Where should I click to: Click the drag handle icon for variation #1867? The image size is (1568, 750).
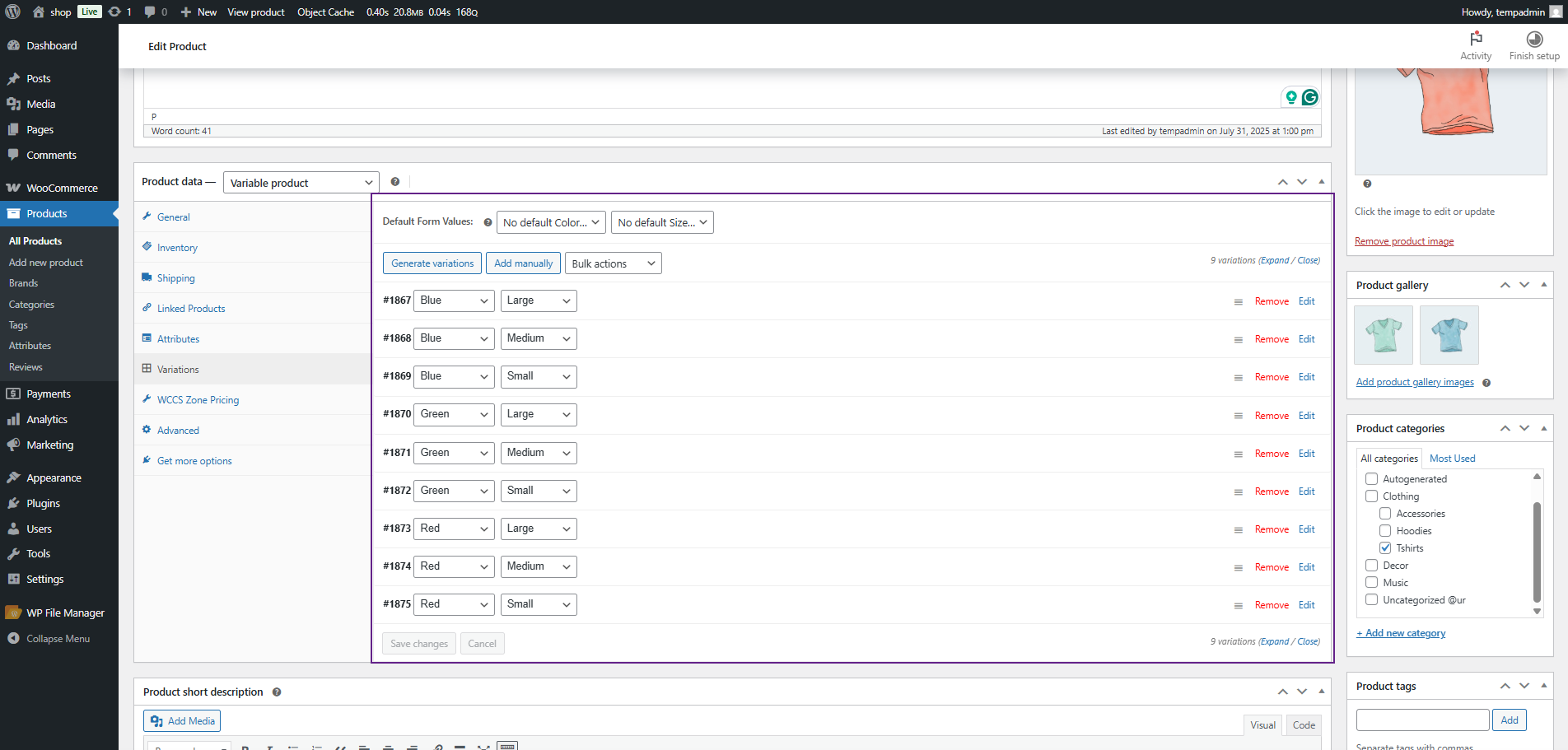[1238, 302]
